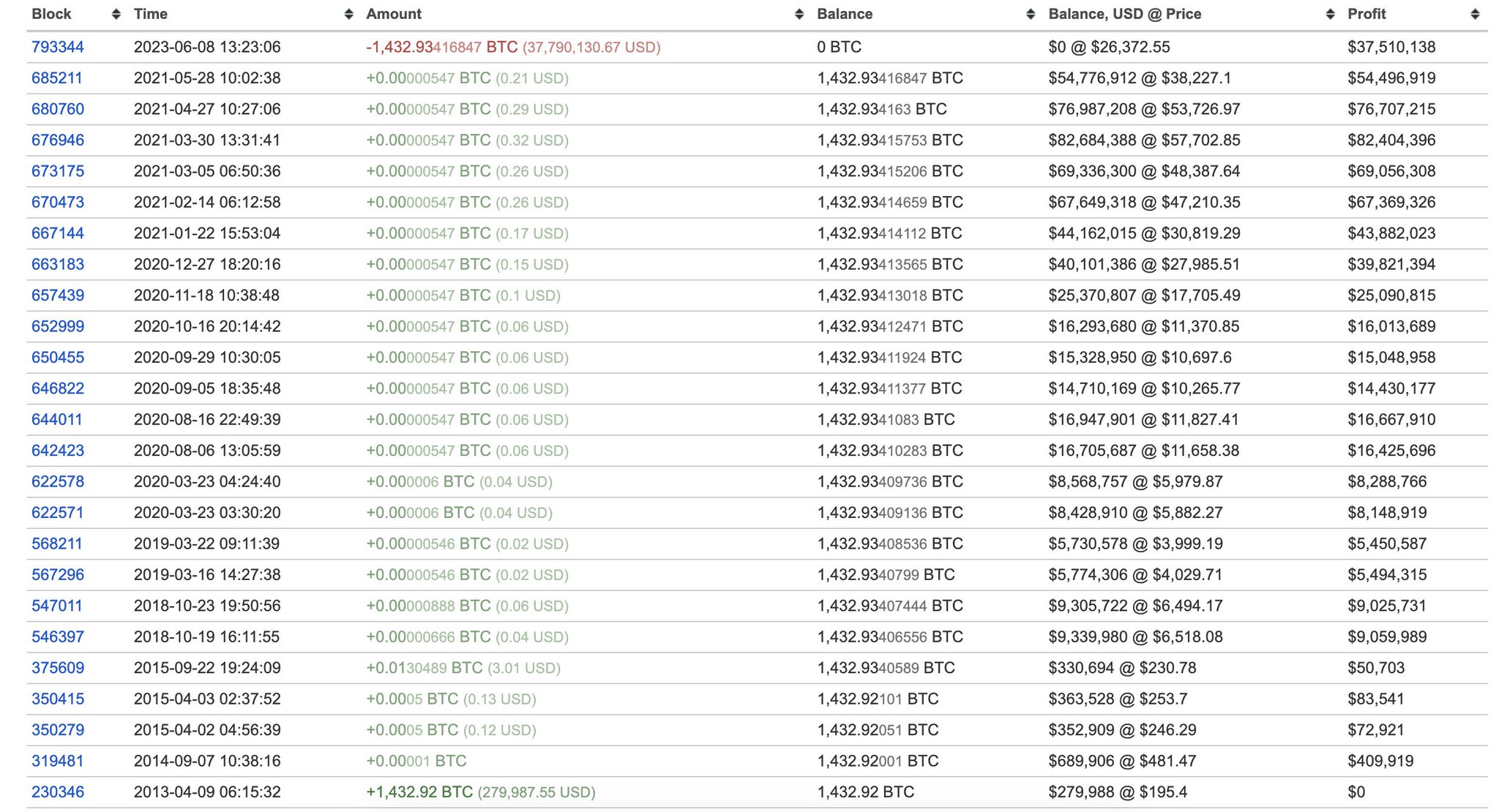Select balance $0 @ $26,372.55
This screenshot has width=1499, height=812.
[1109, 48]
